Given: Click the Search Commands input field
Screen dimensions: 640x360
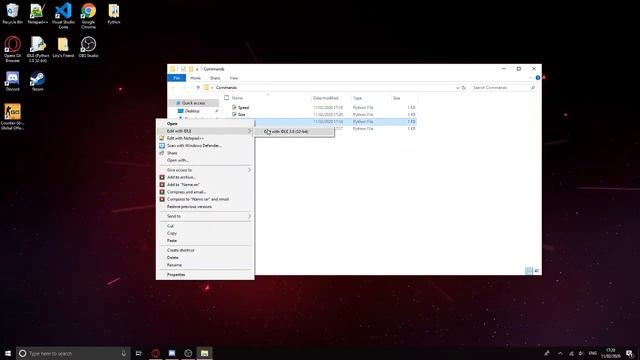Looking at the screenshot, I should tap(503, 88).
